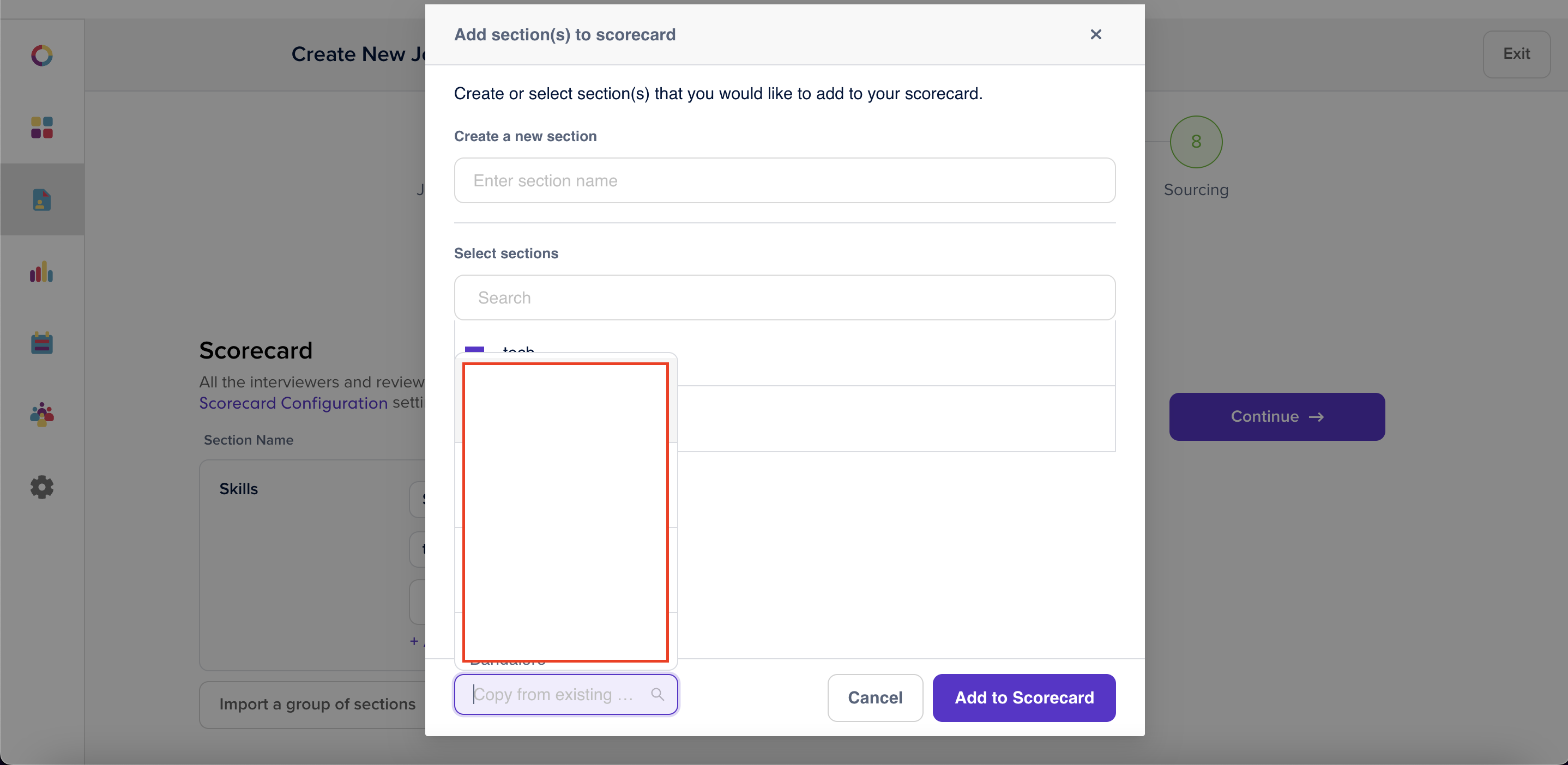
Task: Focus the Enter section name field
Action: point(784,180)
